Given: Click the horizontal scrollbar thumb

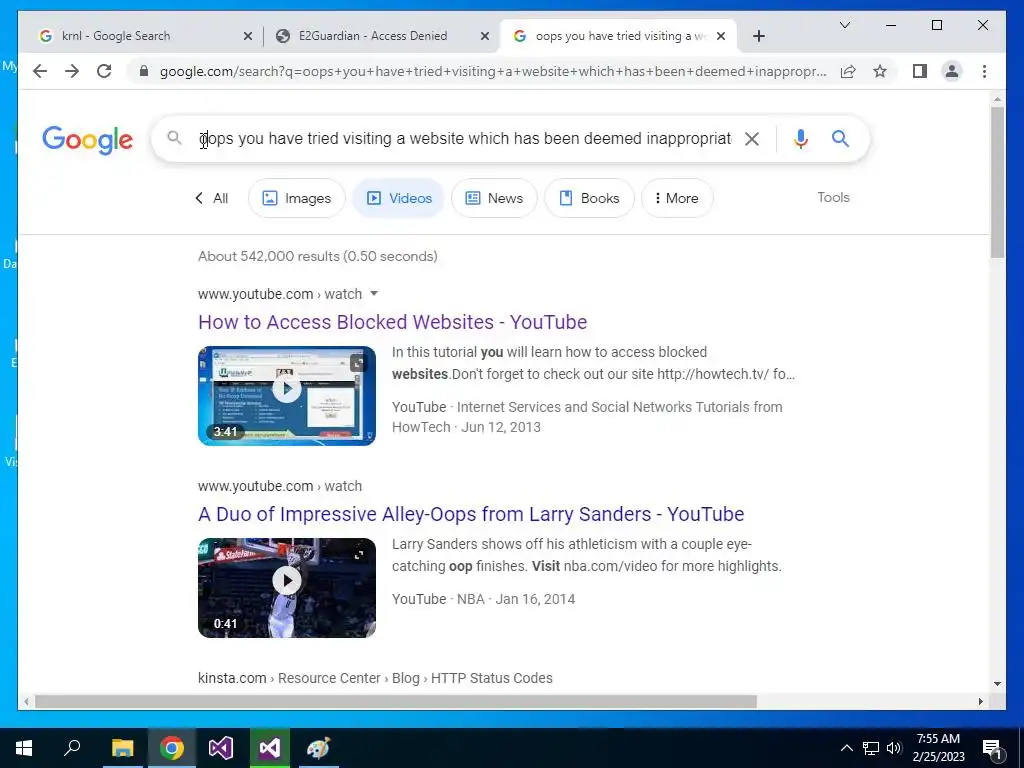Looking at the screenshot, I should pyautogui.click(x=396, y=701).
